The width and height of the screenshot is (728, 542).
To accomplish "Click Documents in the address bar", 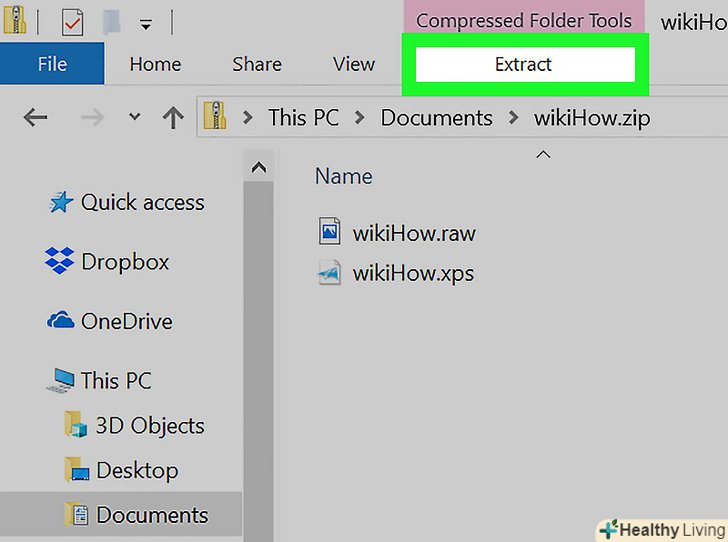I will coord(436,118).
